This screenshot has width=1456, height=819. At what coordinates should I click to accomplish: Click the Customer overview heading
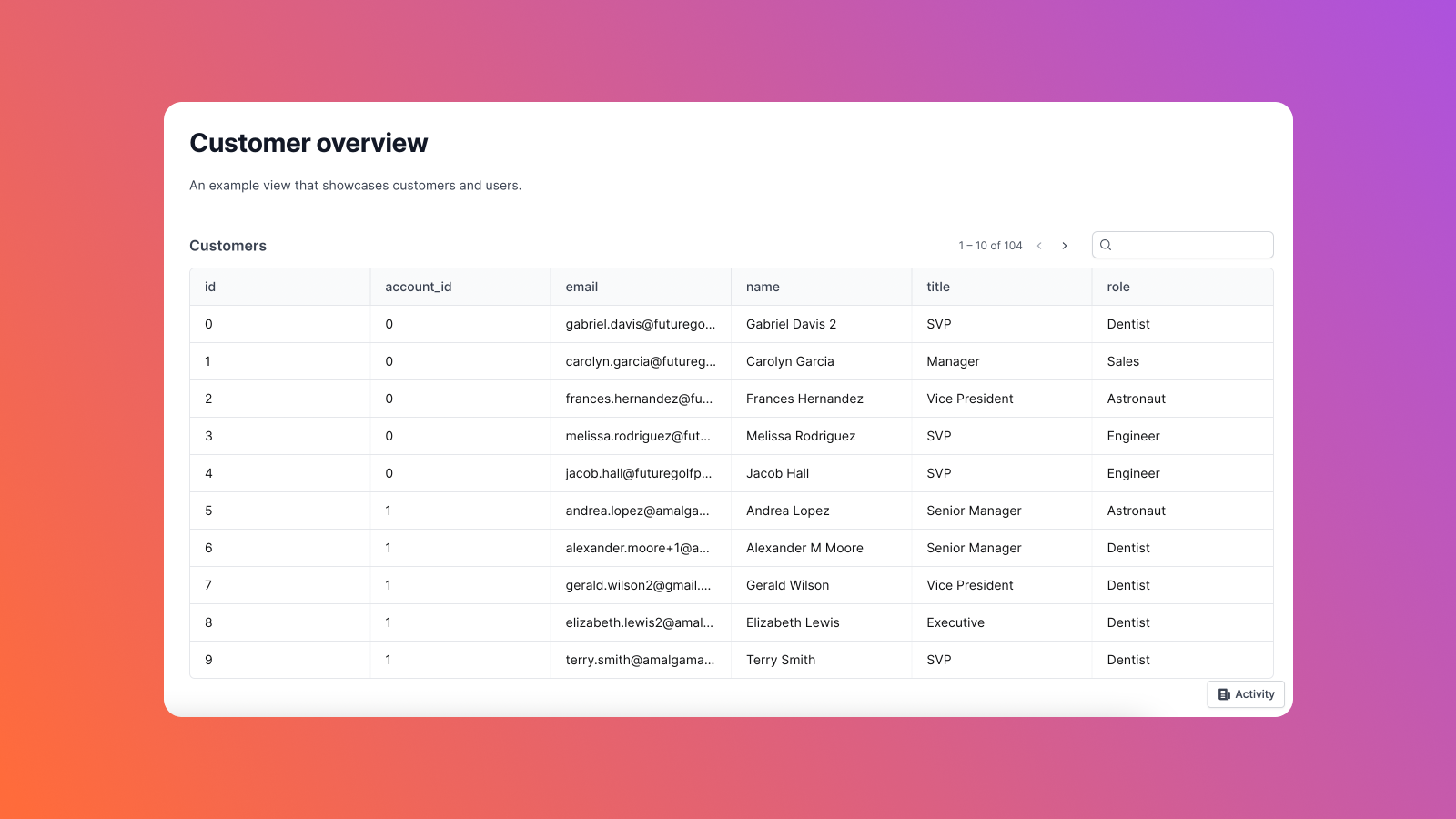pos(308,143)
